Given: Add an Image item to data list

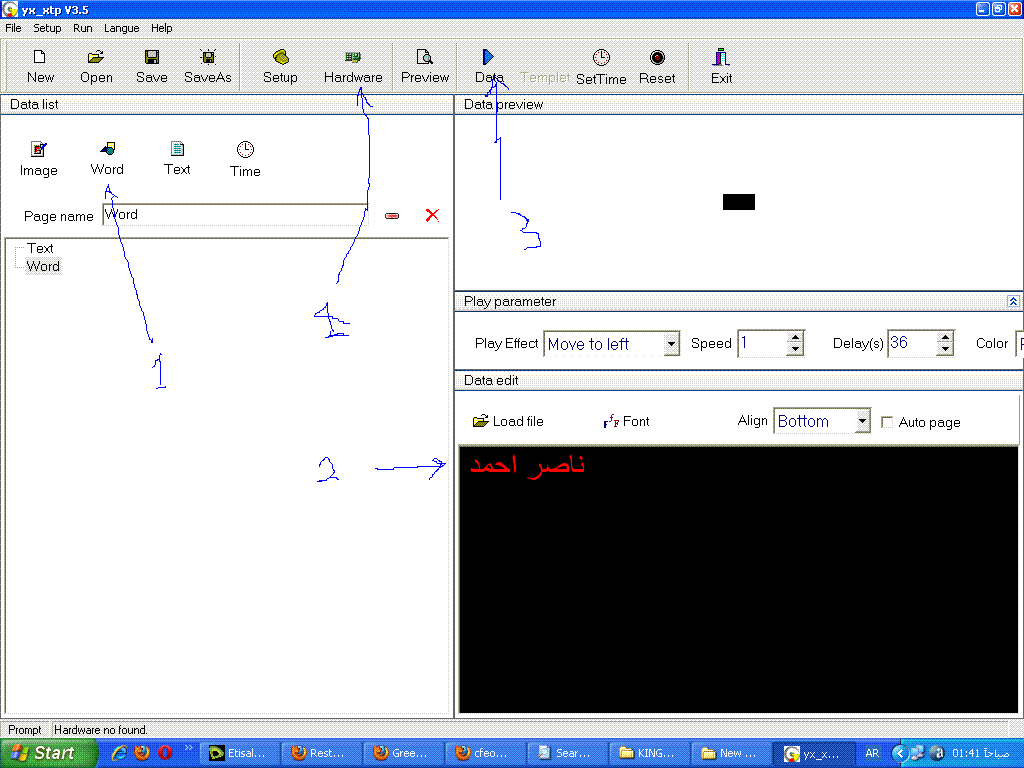Looking at the screenshot, I should 39,159.
